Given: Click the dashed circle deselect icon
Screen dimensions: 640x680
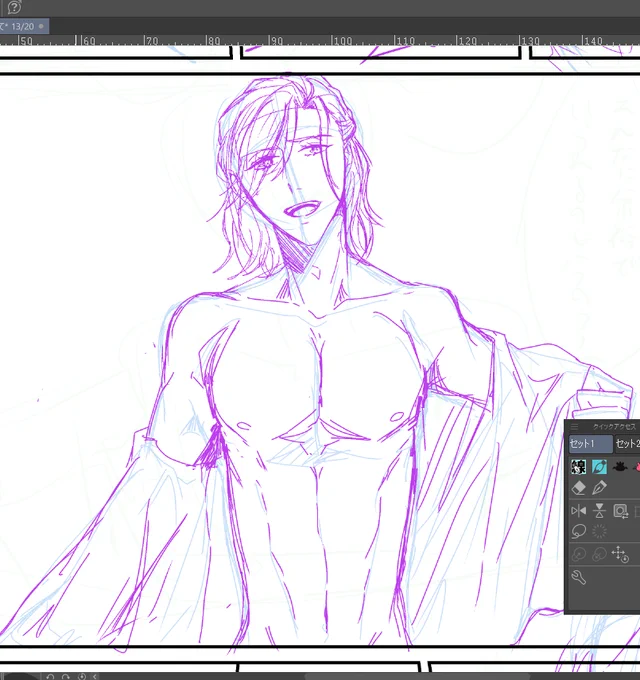Looking at the screenshot, I should pyautogui.click(x=599, y=531).
